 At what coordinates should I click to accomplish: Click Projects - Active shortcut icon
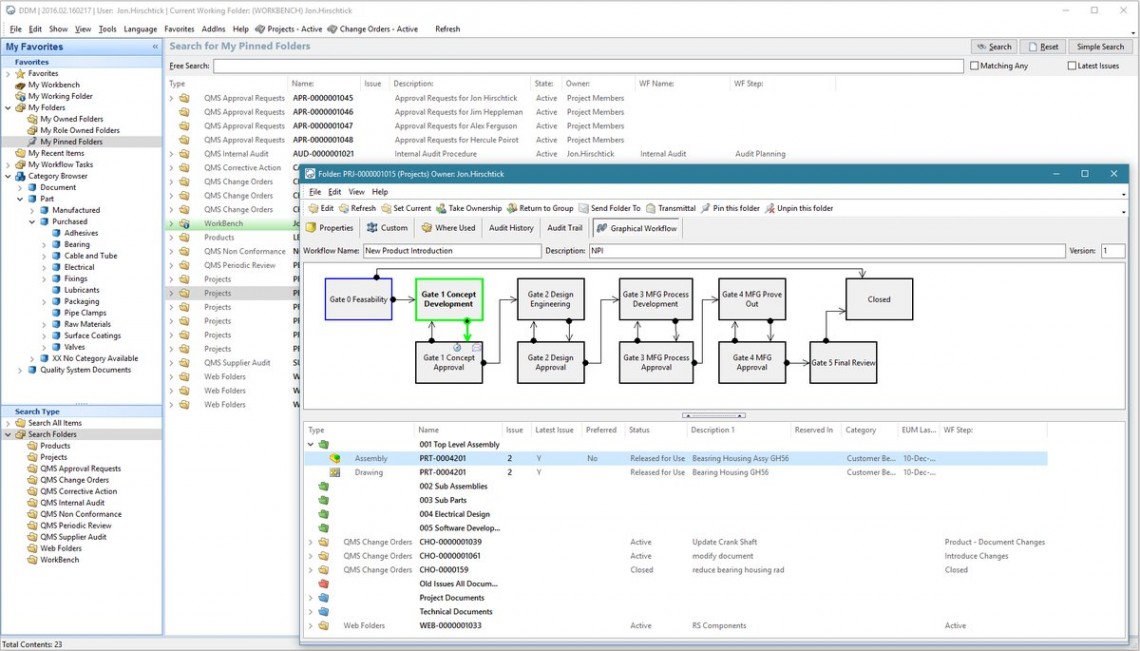tap(260, 29)
